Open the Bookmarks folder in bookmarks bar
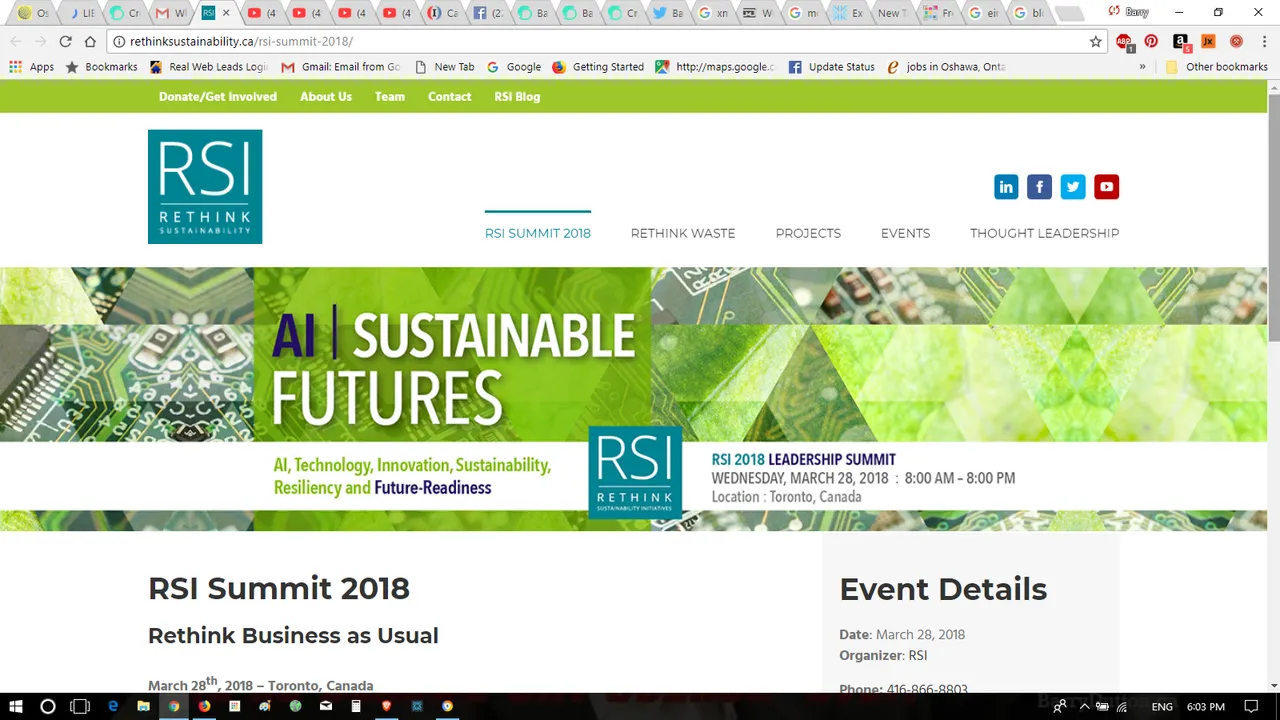This screenshot has width=1280, height=720. click(x=101, y=67)
